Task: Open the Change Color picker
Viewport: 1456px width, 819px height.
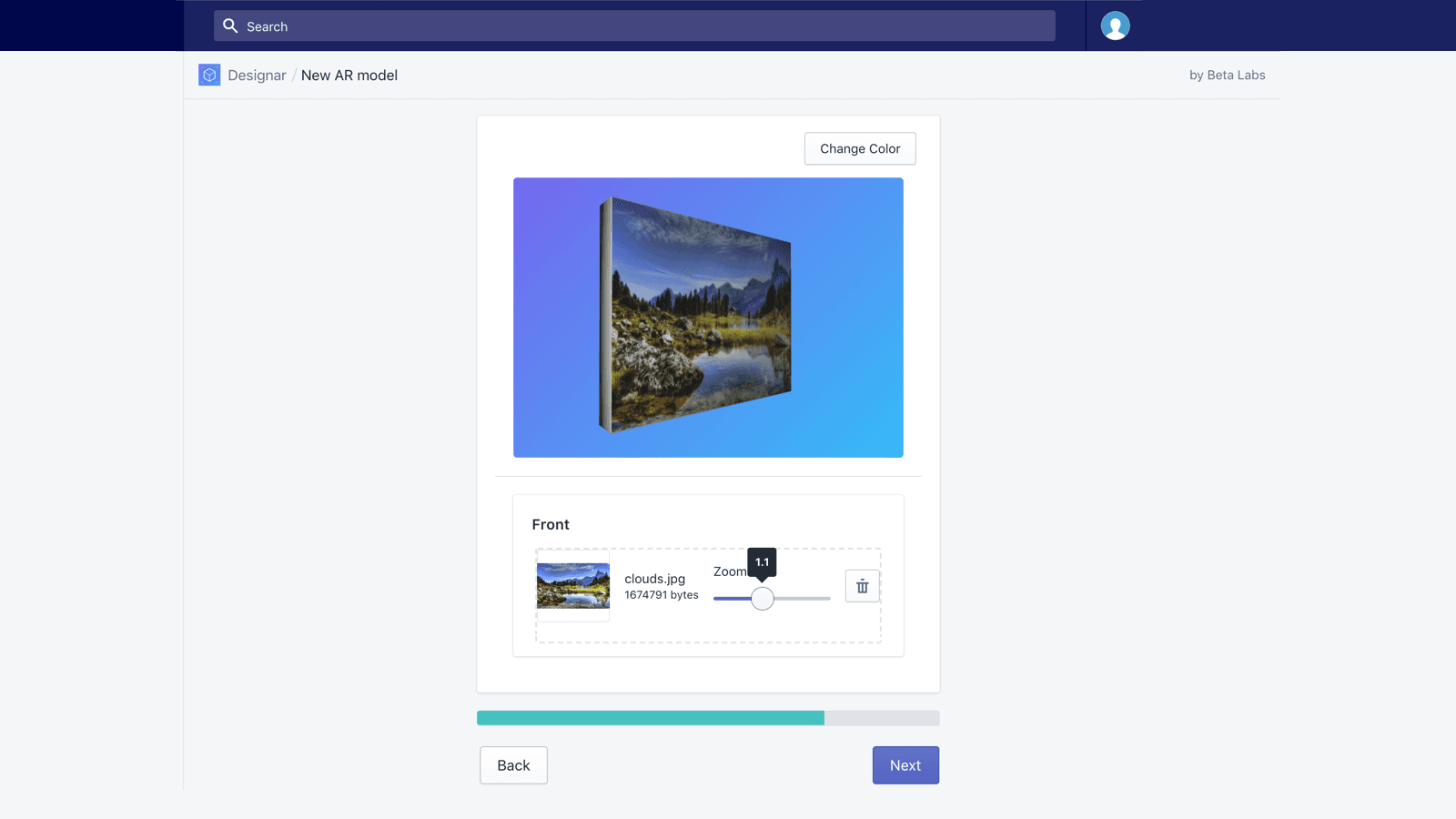Action: pyautogui.click(x=859, y=148)
